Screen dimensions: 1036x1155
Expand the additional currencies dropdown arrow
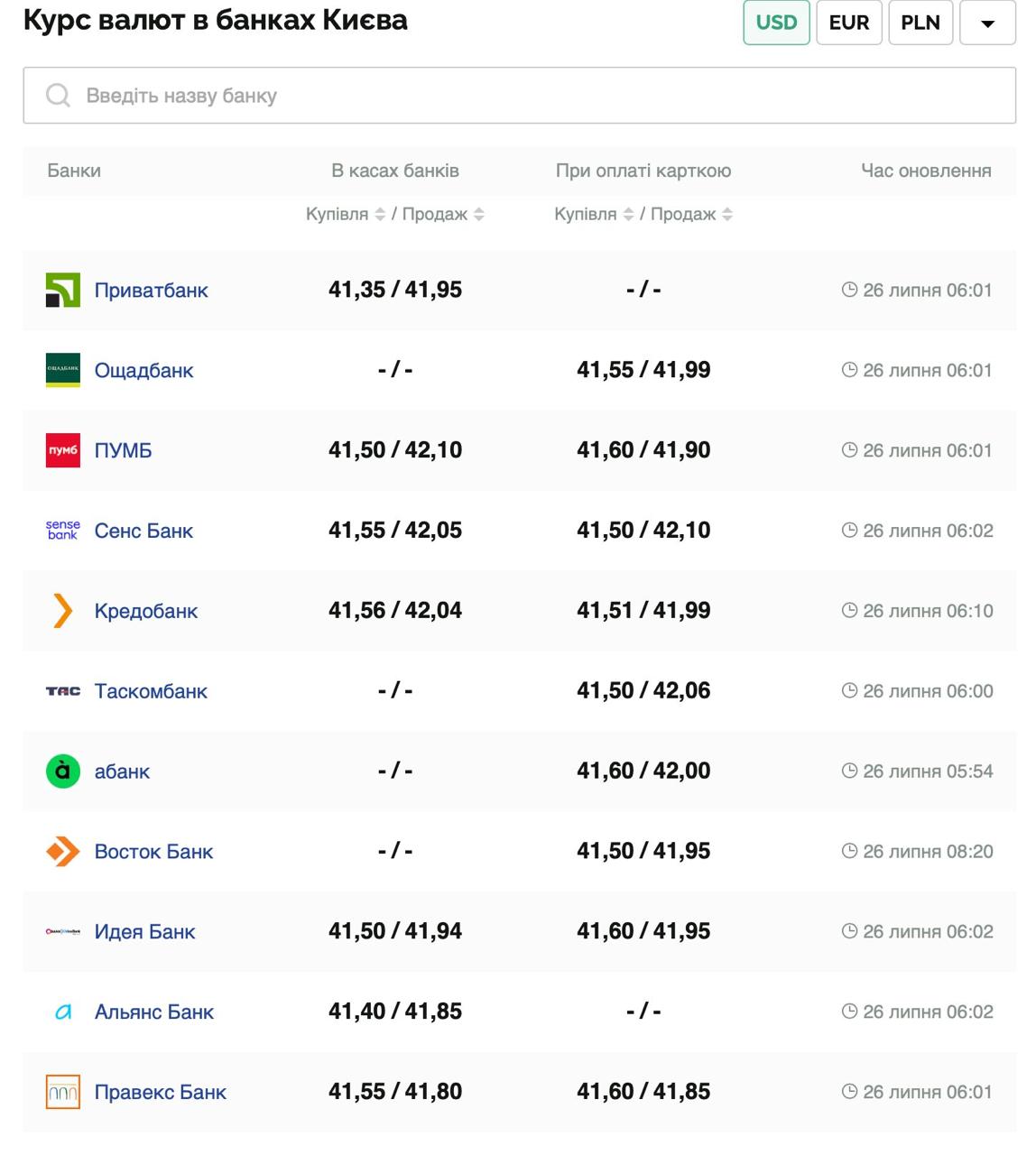(x=987, y=23)
